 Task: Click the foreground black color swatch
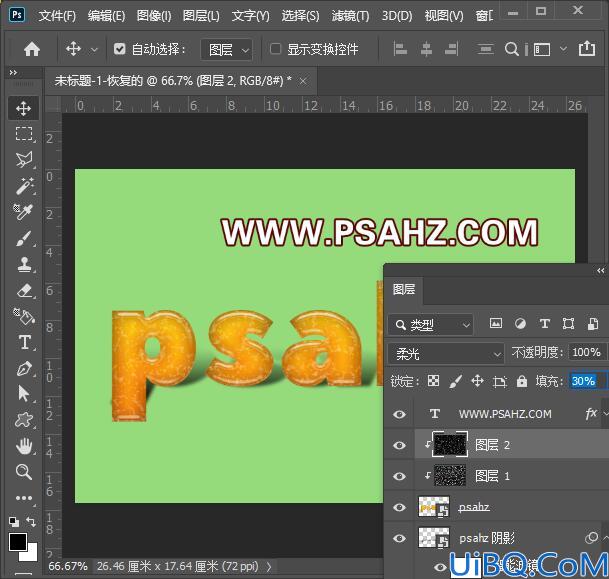[x=17, y=541]
